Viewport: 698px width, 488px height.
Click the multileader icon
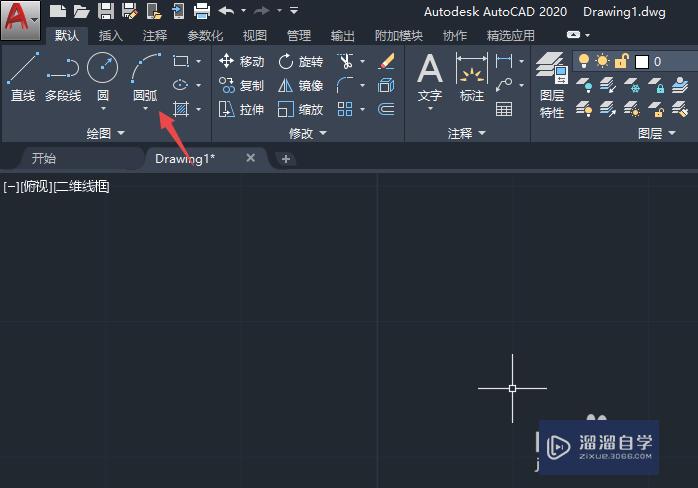click(504, 85)
